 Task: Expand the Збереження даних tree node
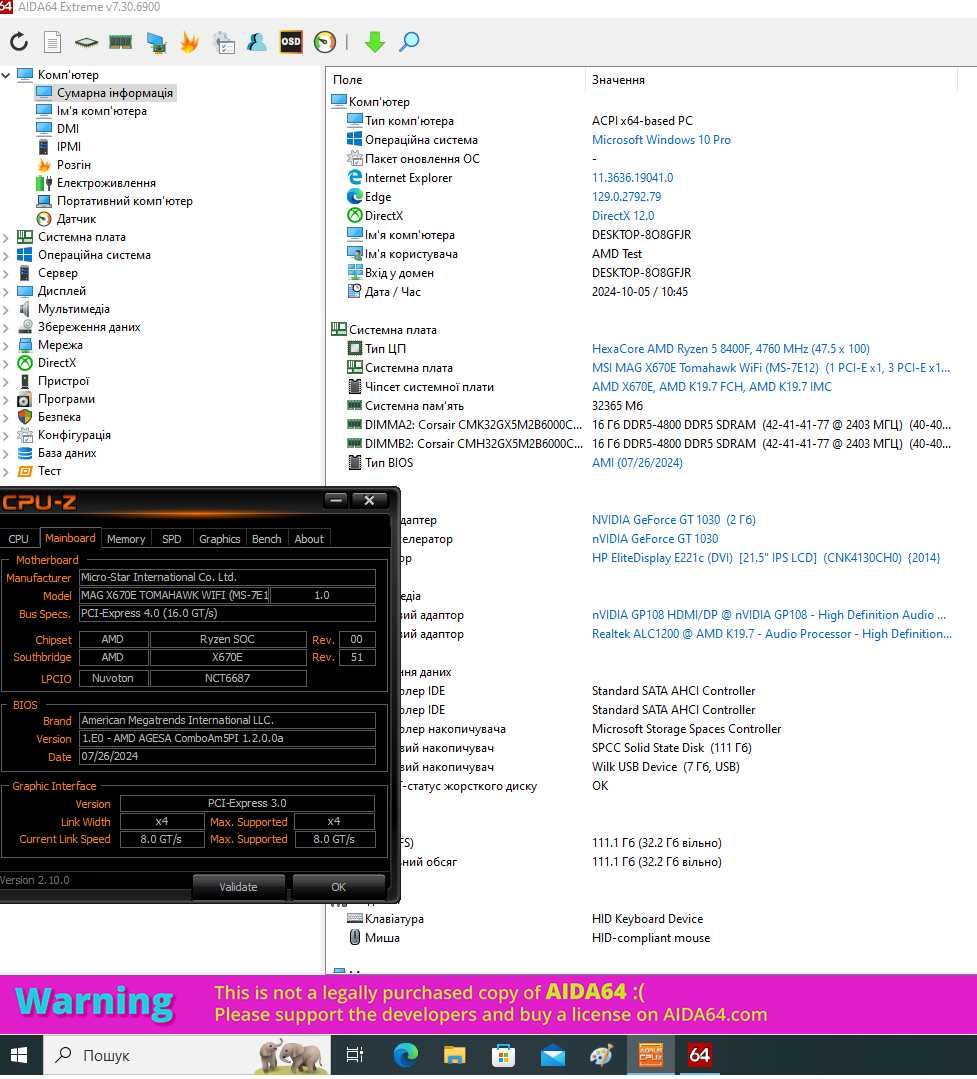(x=6, y=328)
